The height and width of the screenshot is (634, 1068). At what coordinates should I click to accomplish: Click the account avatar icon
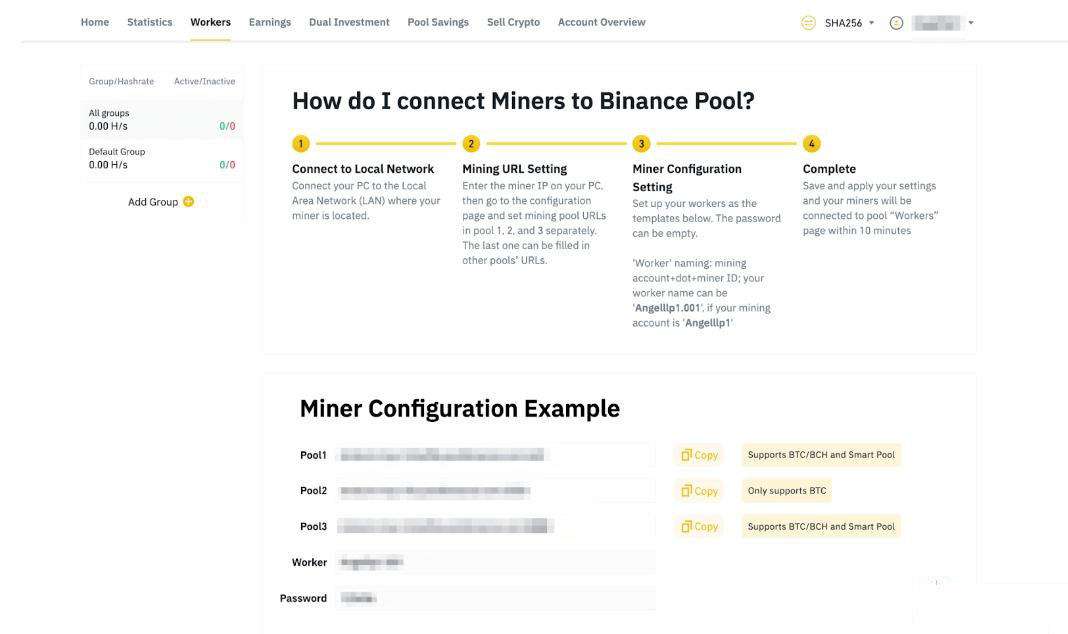pos(896,23)
